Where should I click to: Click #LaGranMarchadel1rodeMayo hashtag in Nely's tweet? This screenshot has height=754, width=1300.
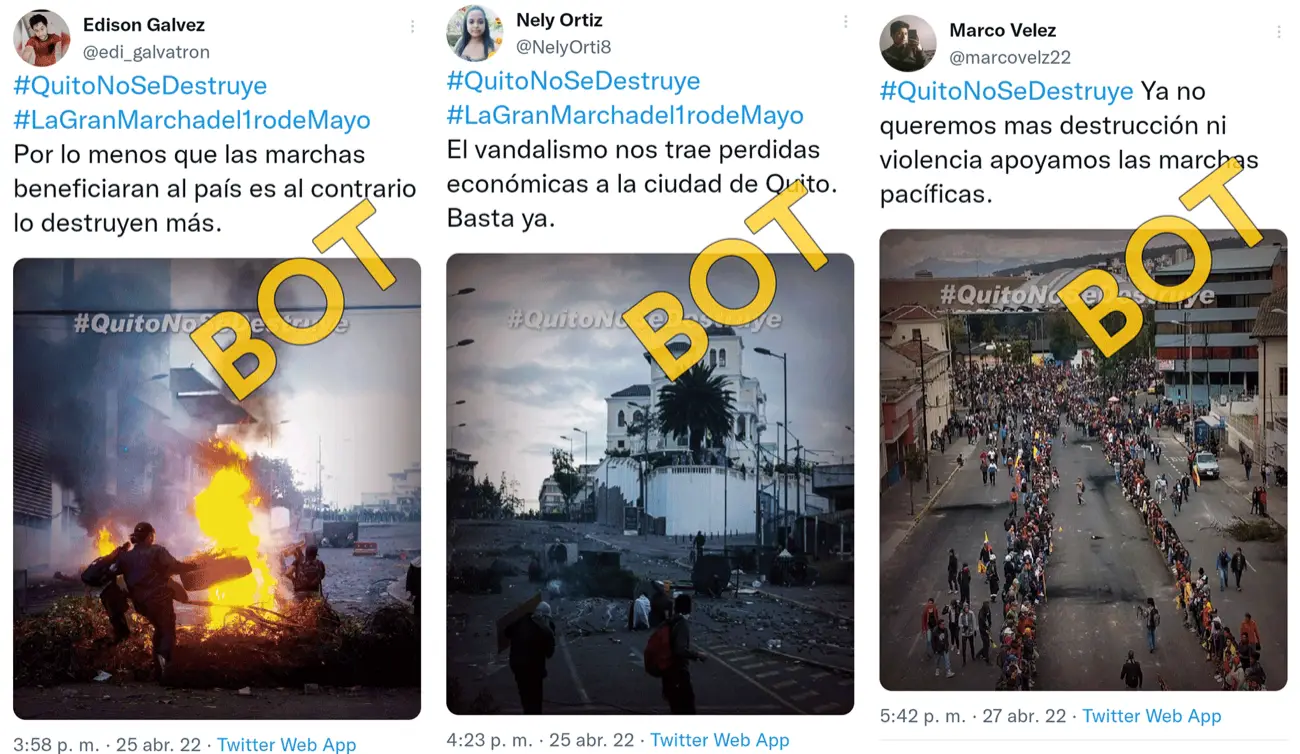(625, 115)
